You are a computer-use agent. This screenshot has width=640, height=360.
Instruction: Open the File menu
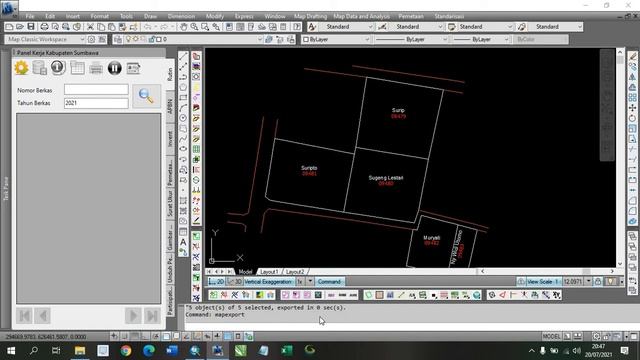click(30, 16)
